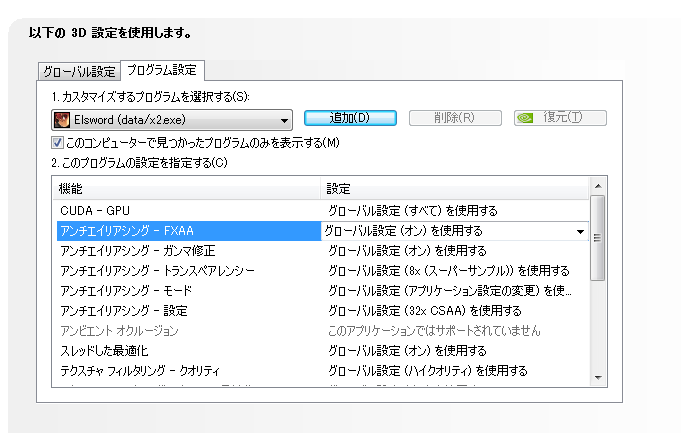Select the アンチエイリアシング - FXAA row
The width and height of the screenshot is (681, 433).
[321, 231]
